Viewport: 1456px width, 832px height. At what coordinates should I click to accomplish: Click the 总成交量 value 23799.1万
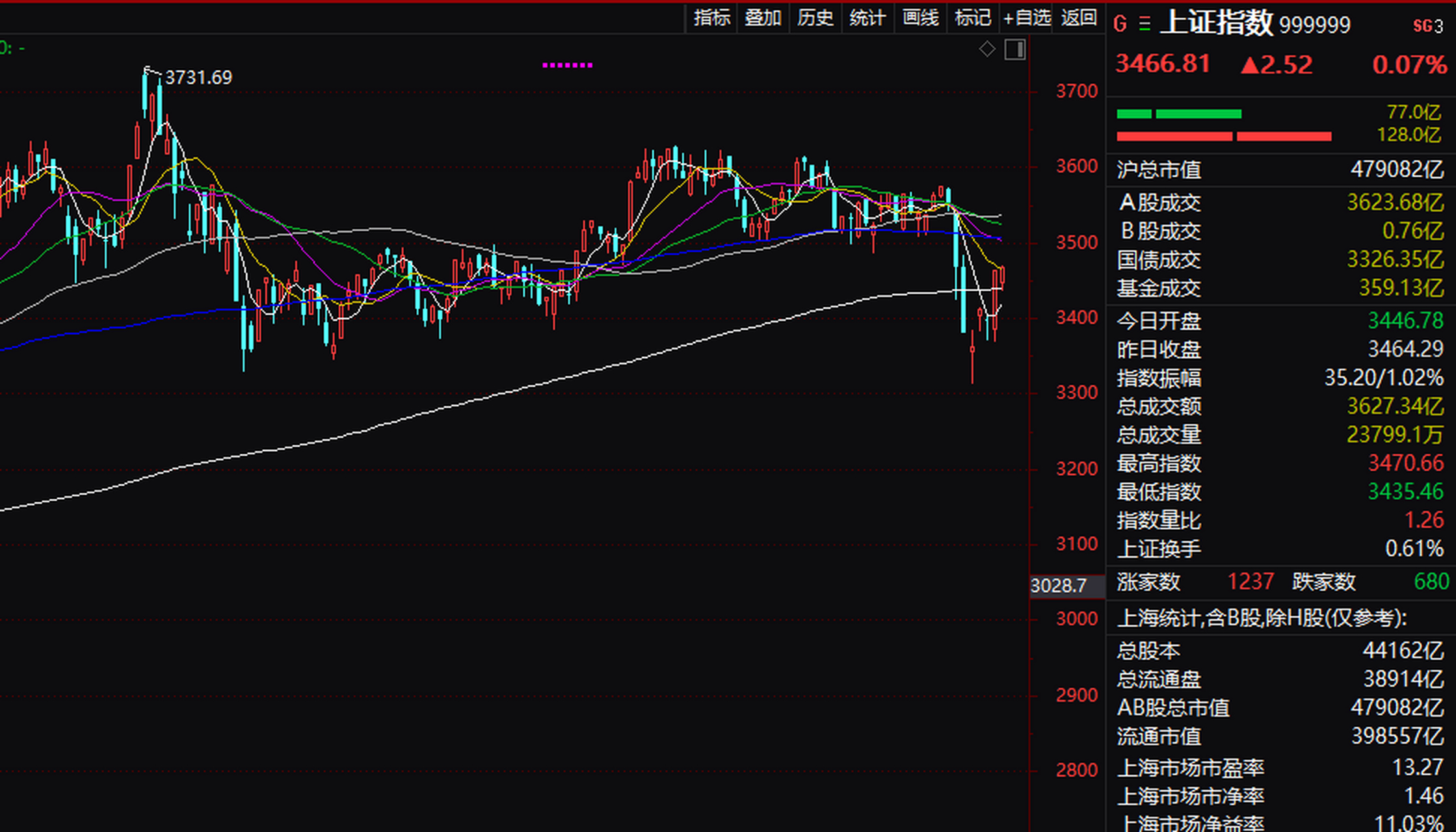(x=1395, y=434)
